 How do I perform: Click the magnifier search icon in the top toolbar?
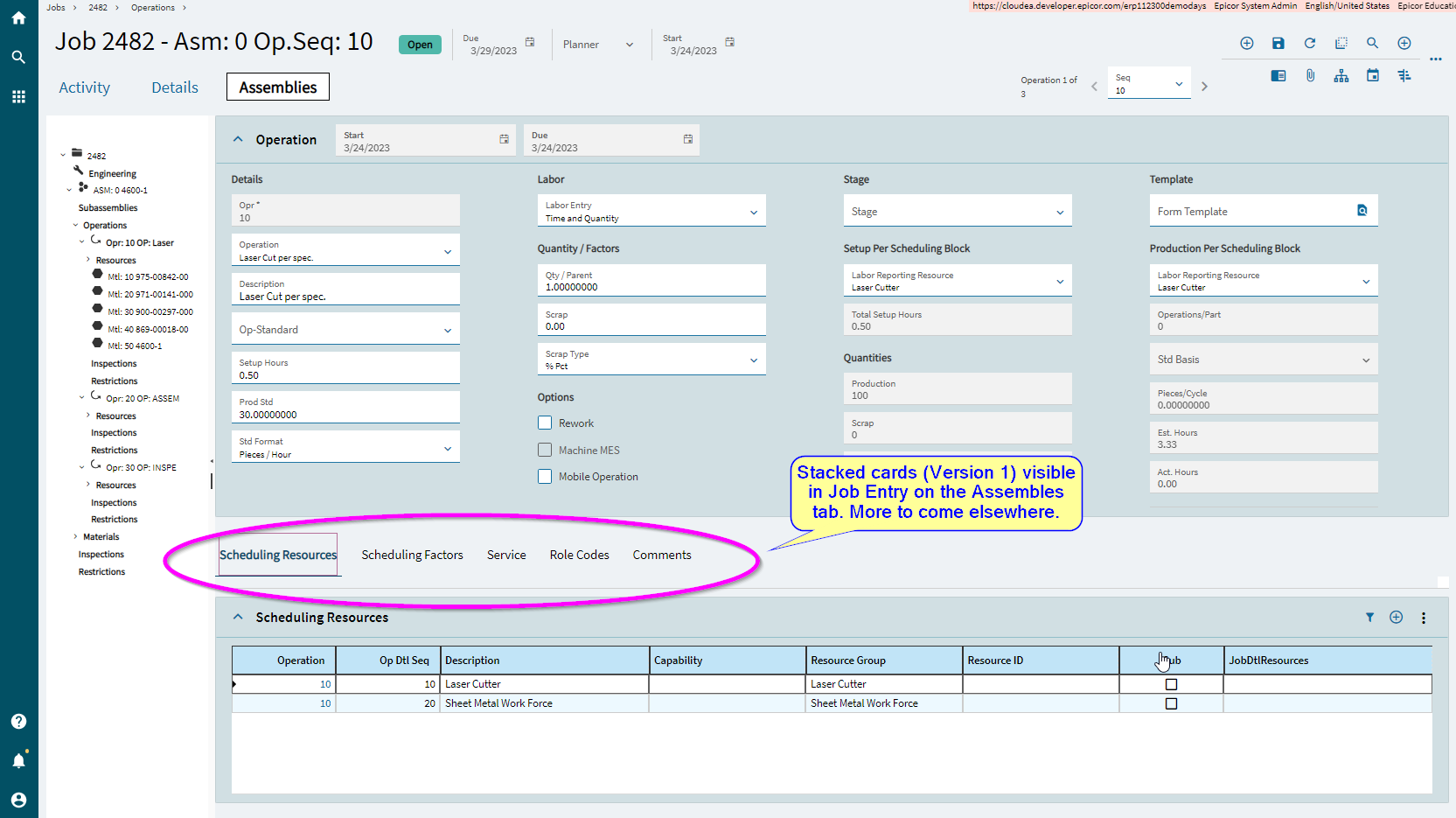click(x=1373, y=43)
